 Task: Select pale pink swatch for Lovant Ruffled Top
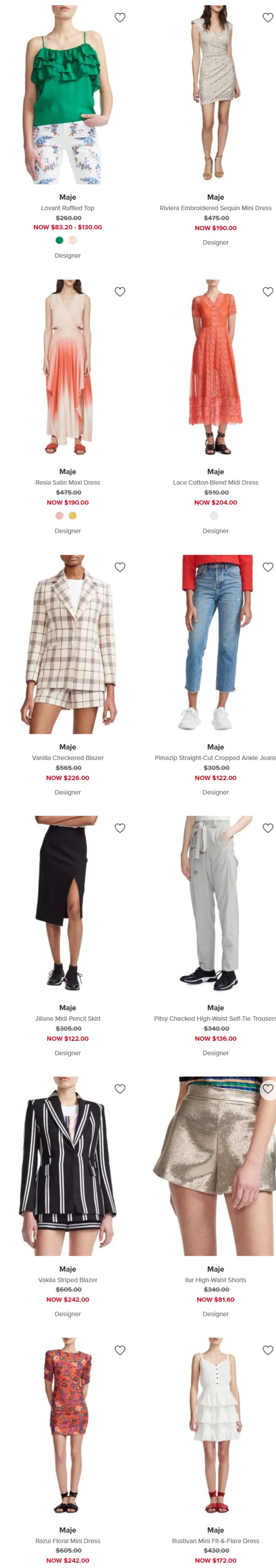click(72, 240)
